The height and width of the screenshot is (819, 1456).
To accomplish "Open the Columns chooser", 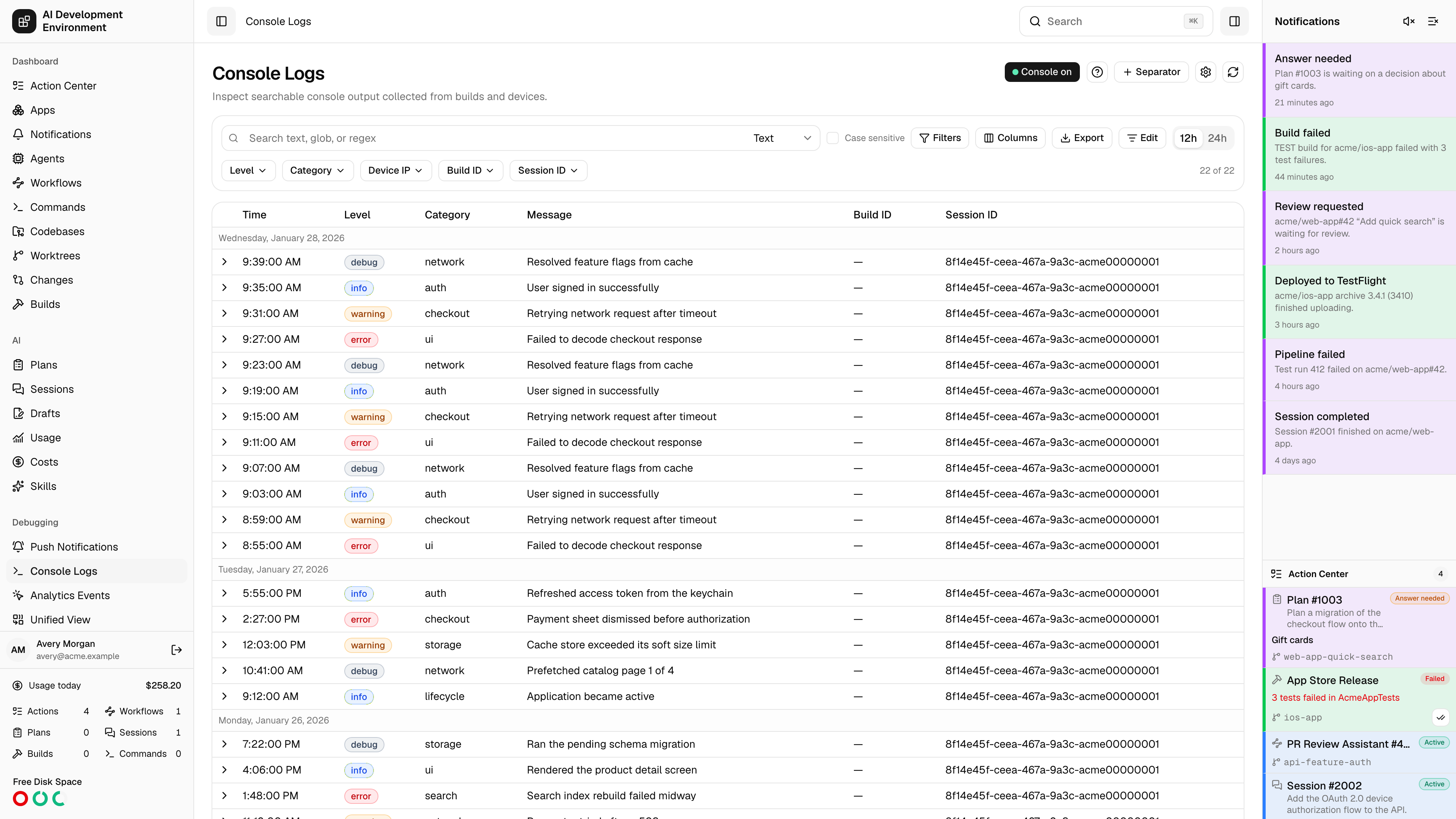I will coord(1010,138).
